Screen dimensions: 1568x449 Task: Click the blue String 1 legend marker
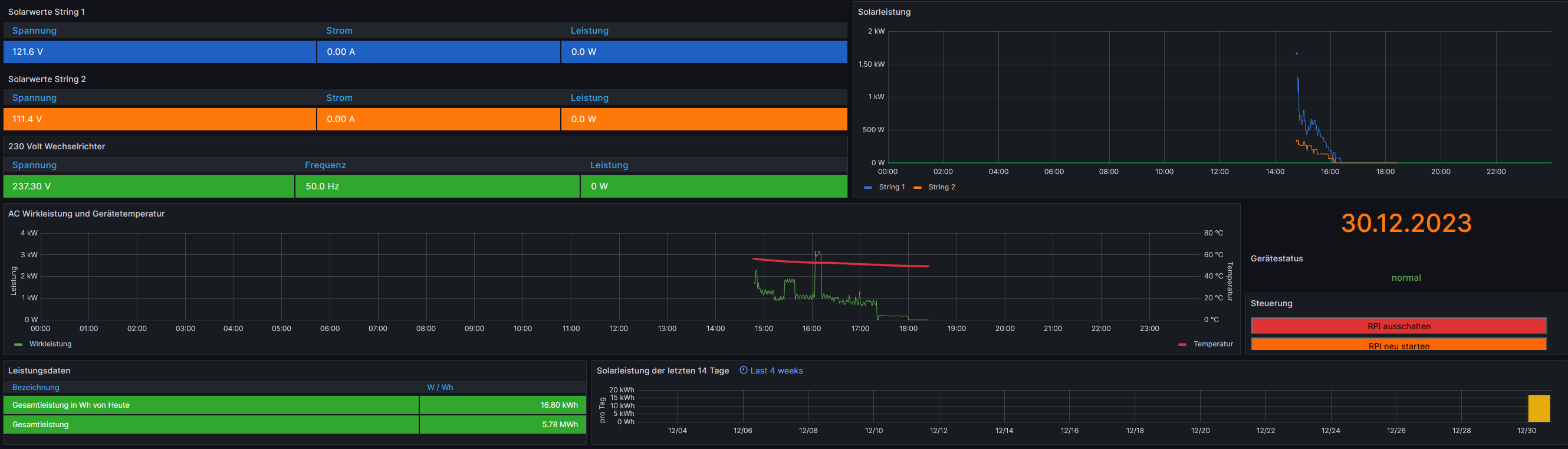[867, 188]
